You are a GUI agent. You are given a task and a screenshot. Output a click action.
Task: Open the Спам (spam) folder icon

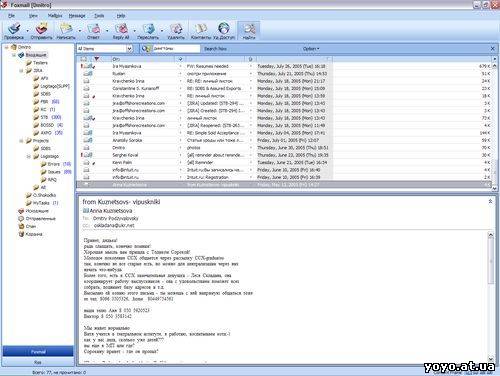pos(21,226)
